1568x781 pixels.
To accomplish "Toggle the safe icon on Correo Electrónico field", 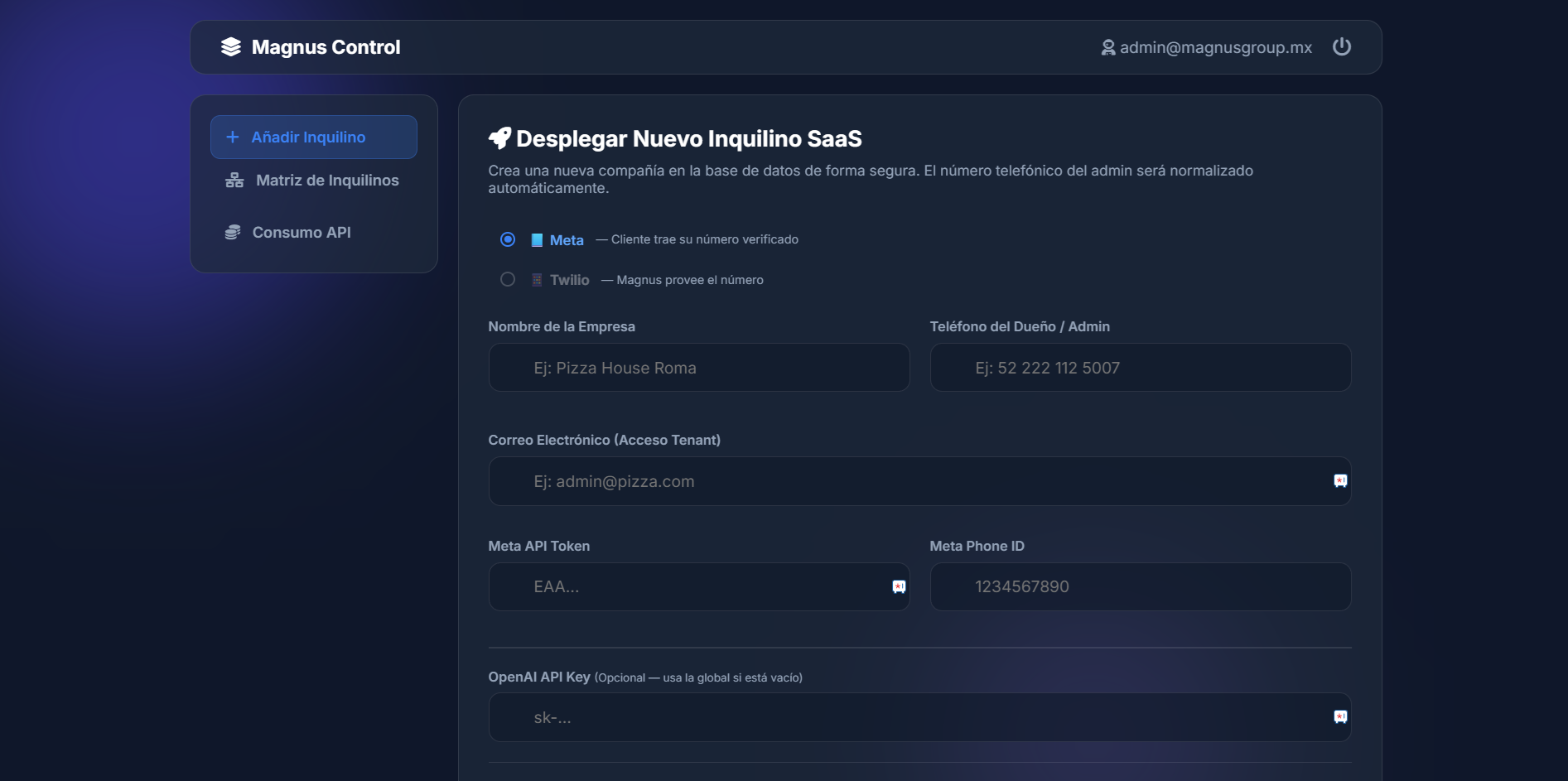I will point(1340,480).
